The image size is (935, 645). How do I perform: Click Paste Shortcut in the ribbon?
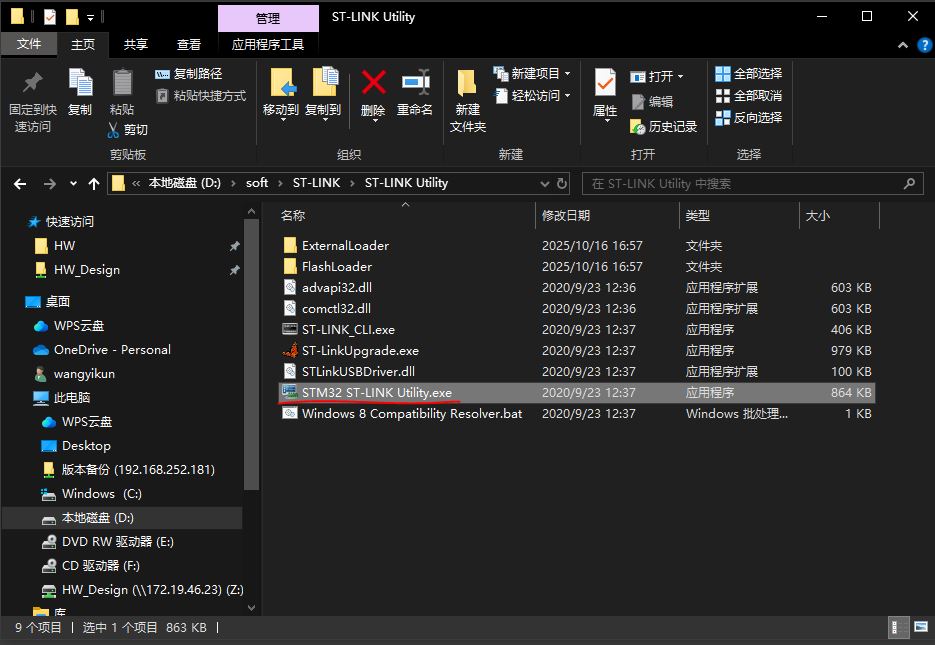[200, 95]
